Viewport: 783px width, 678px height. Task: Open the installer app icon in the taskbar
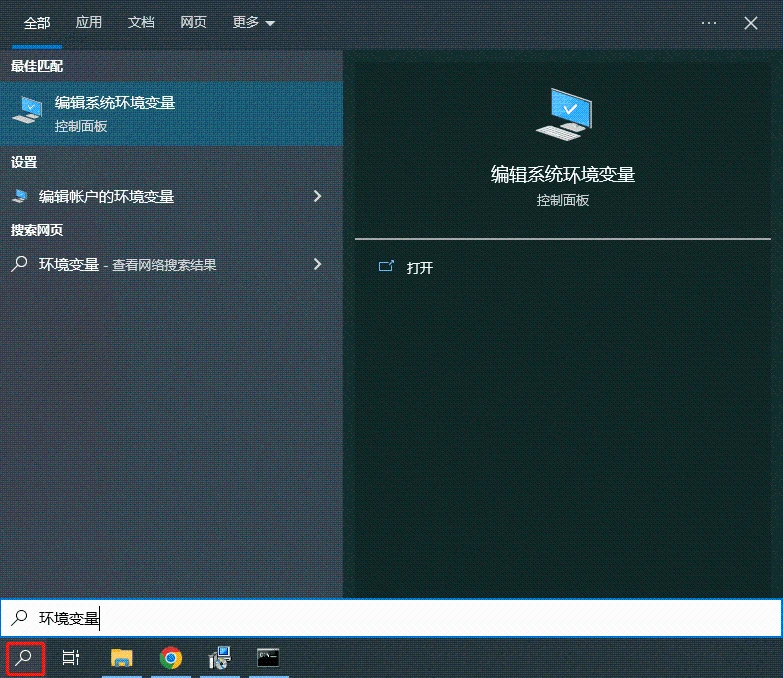point(220,658)
